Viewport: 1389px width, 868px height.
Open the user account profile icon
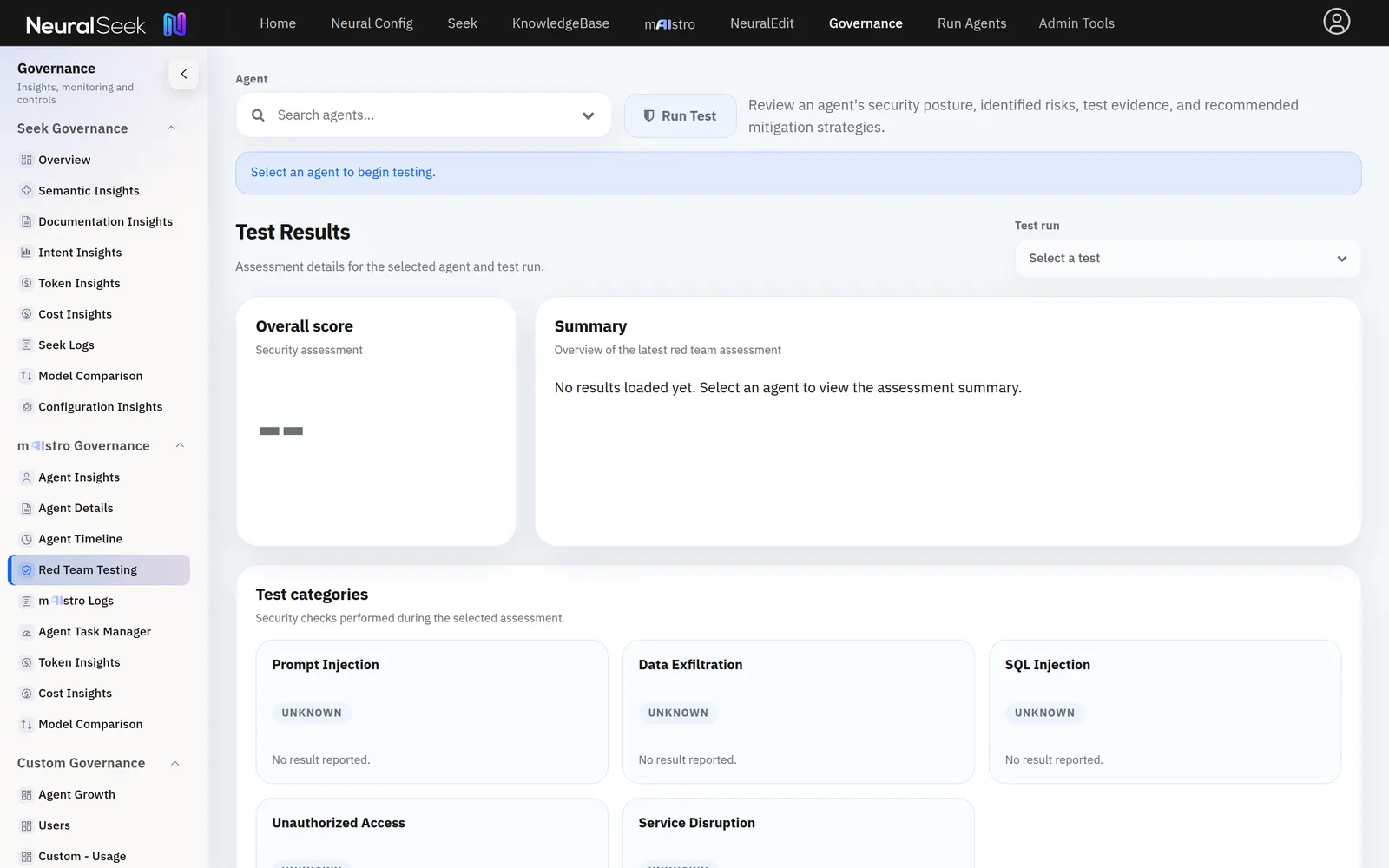pos(1336,21)
